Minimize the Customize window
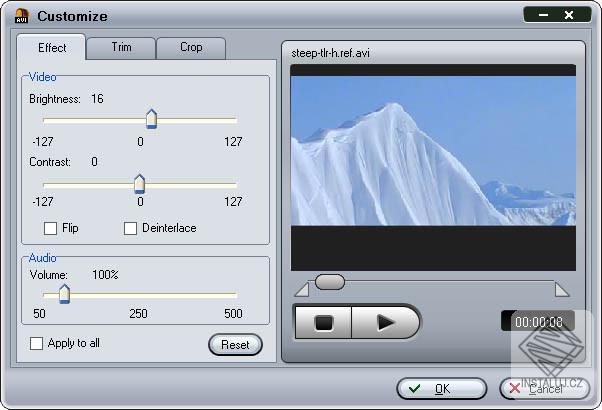The height and width of the screenshot is (410, 602). click(x=543, y=15)
